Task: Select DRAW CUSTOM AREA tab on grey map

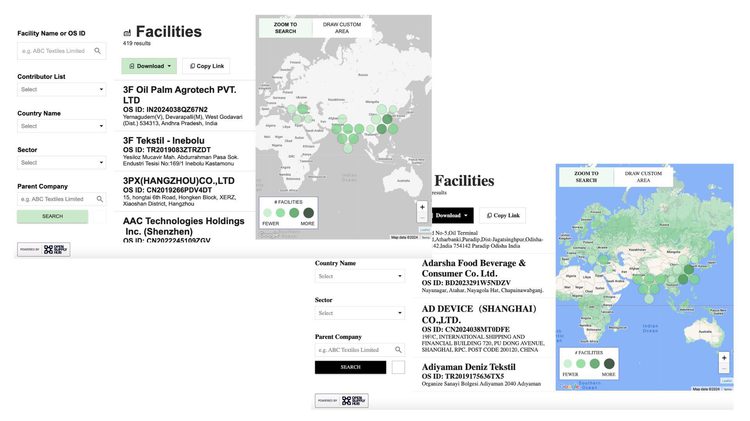Action: [x=342, y=28]
